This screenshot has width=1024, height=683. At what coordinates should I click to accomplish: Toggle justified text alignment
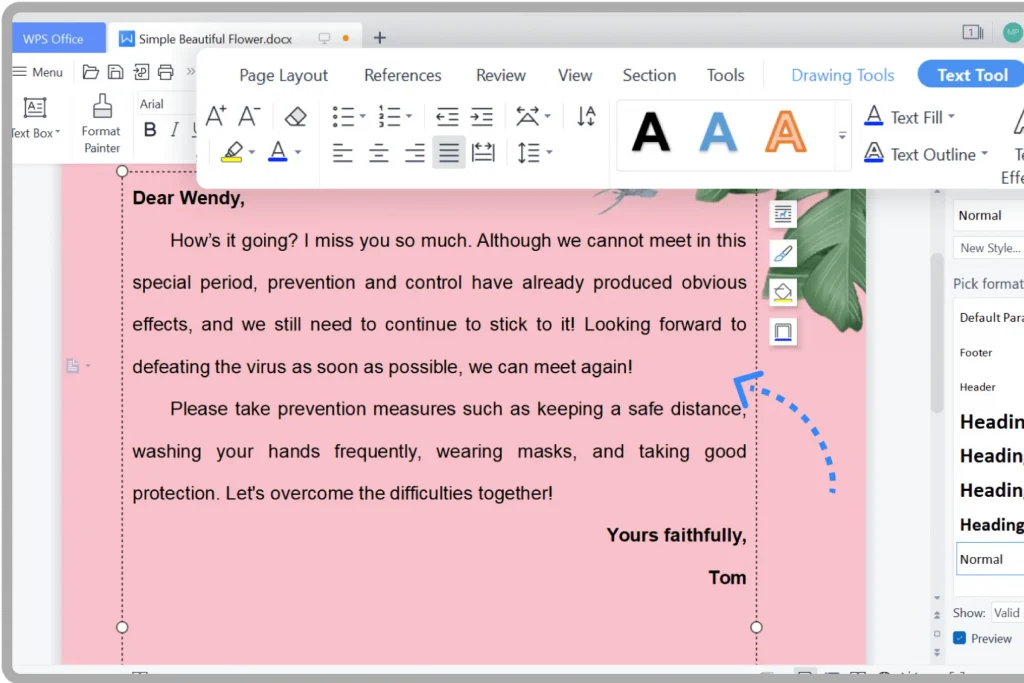449,153
